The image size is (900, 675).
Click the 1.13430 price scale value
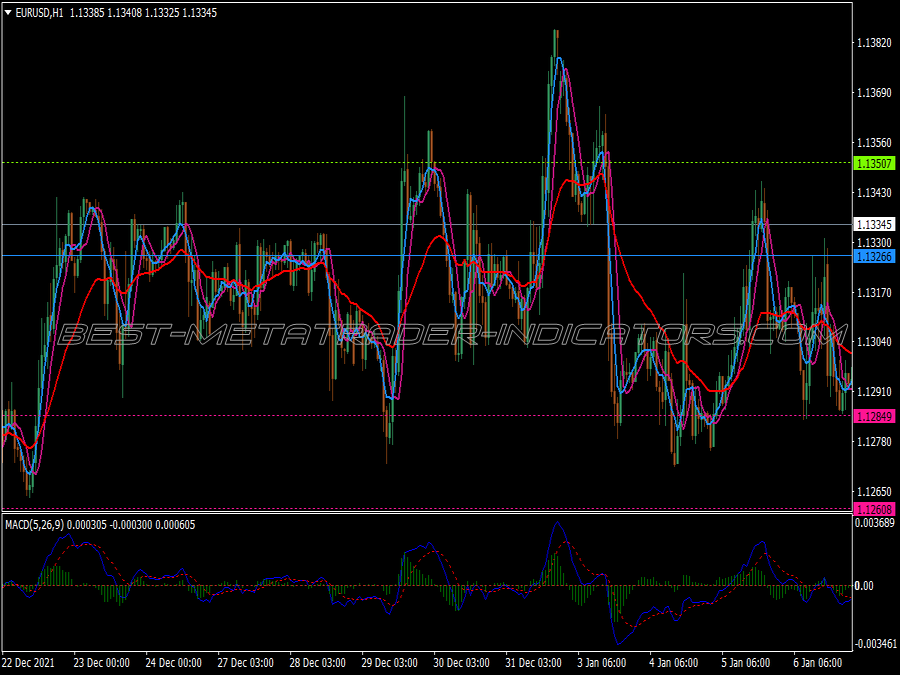[874, 192]
